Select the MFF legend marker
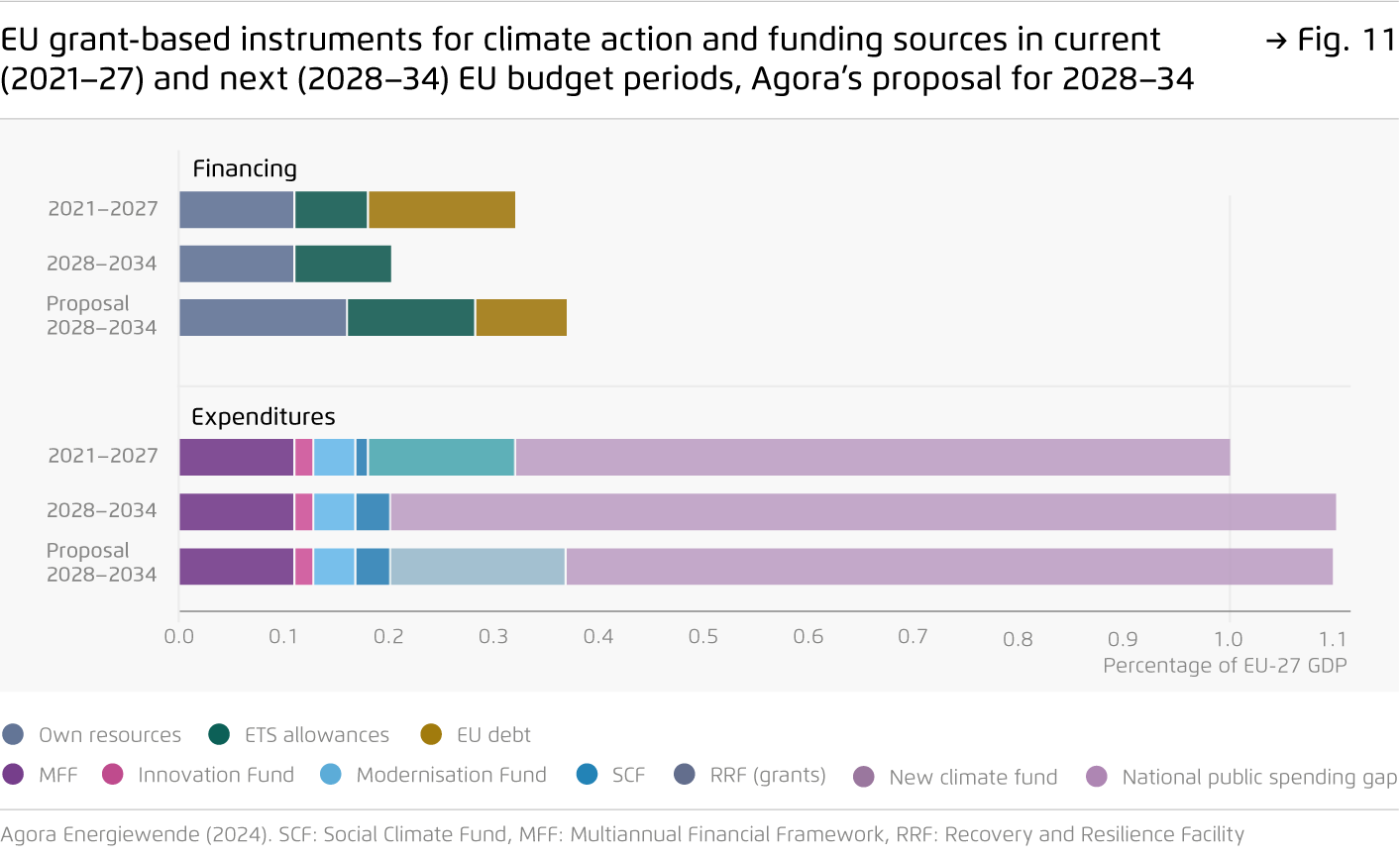The image size is (1400, 859). [13, 775]
